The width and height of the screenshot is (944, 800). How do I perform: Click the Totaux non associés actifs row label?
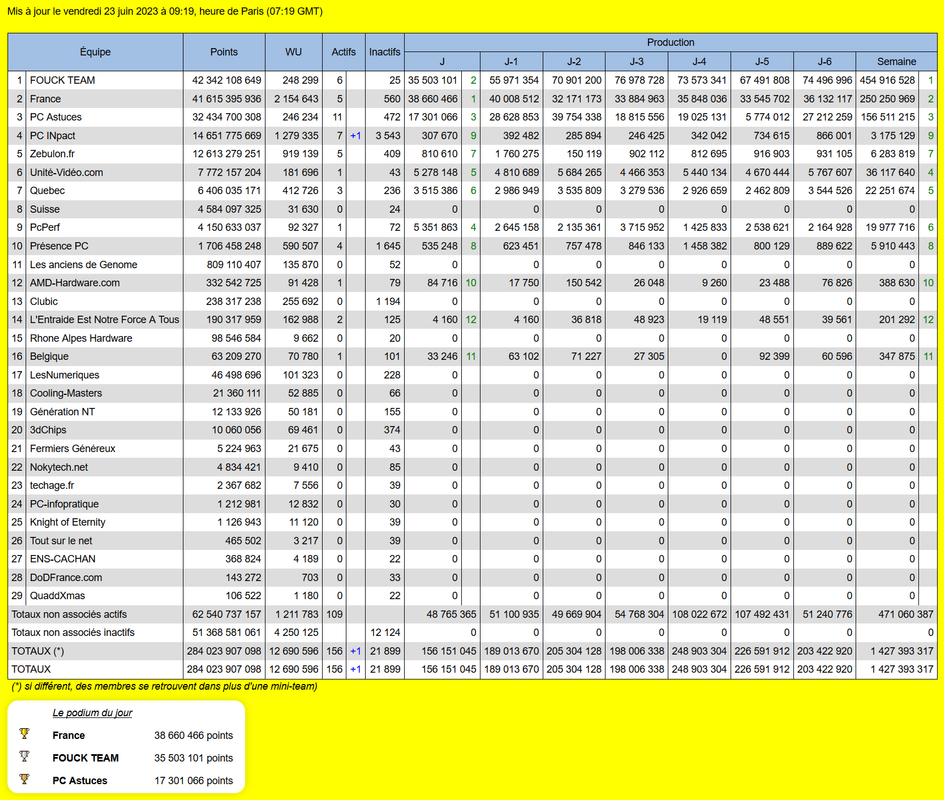click(x=69, y=614)
